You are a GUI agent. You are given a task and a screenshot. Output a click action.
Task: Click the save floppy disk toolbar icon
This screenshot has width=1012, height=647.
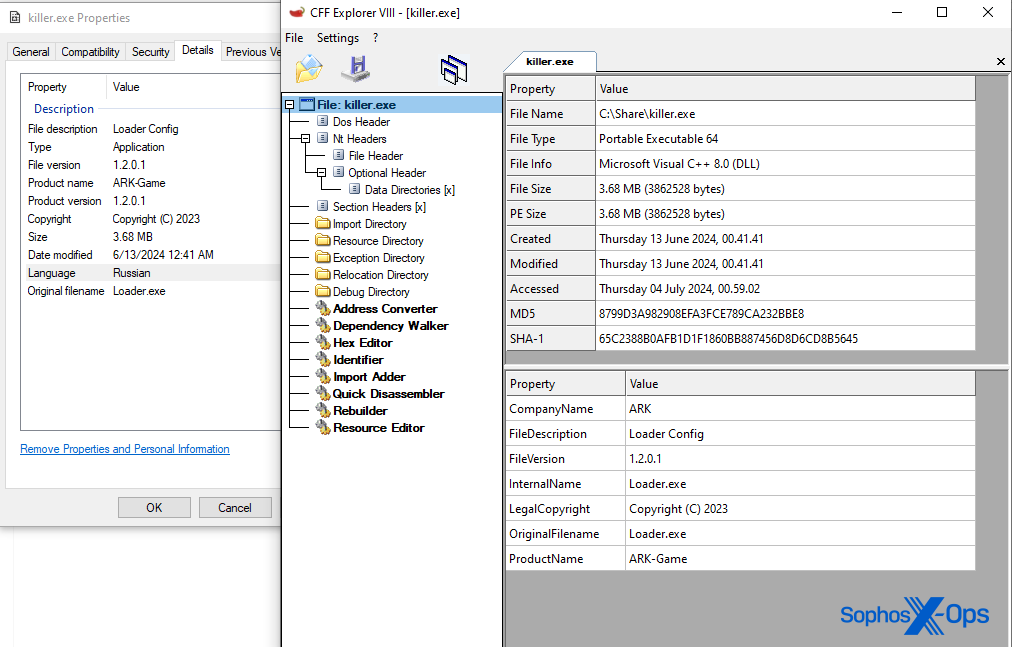(x=356, y=68)
